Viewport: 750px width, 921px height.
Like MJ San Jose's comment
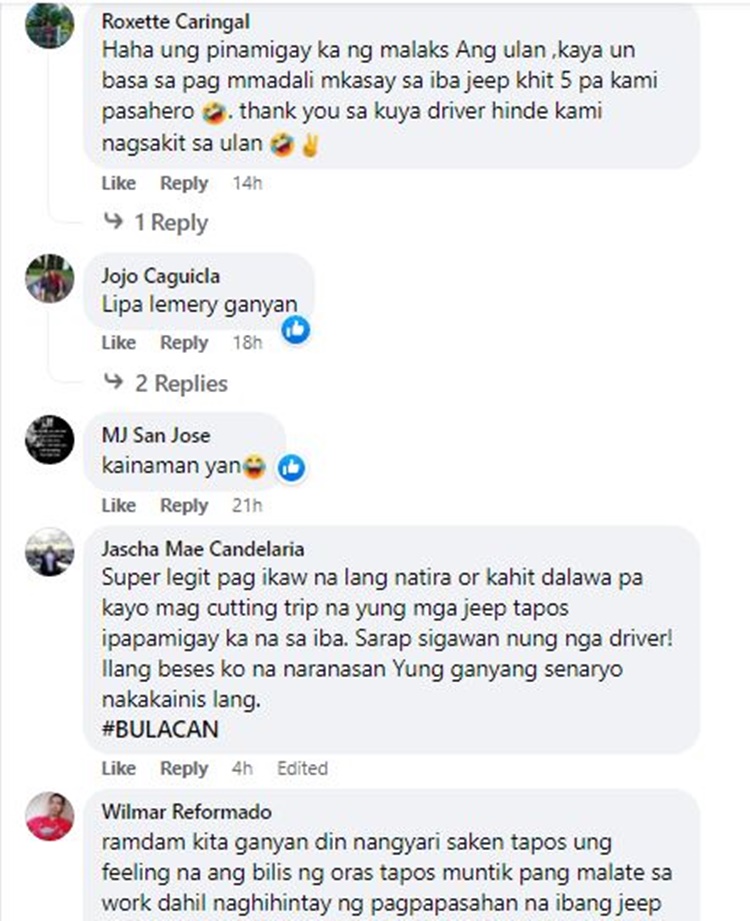click(119, 505)
